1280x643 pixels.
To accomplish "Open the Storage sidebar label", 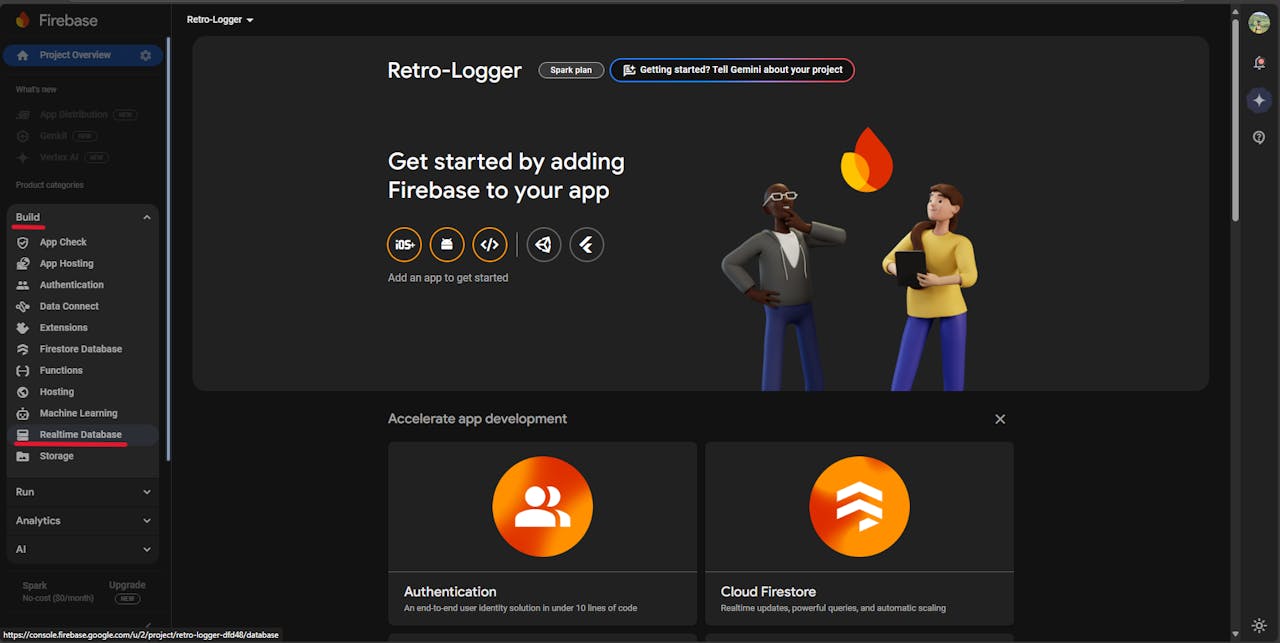I will [57, 456].
